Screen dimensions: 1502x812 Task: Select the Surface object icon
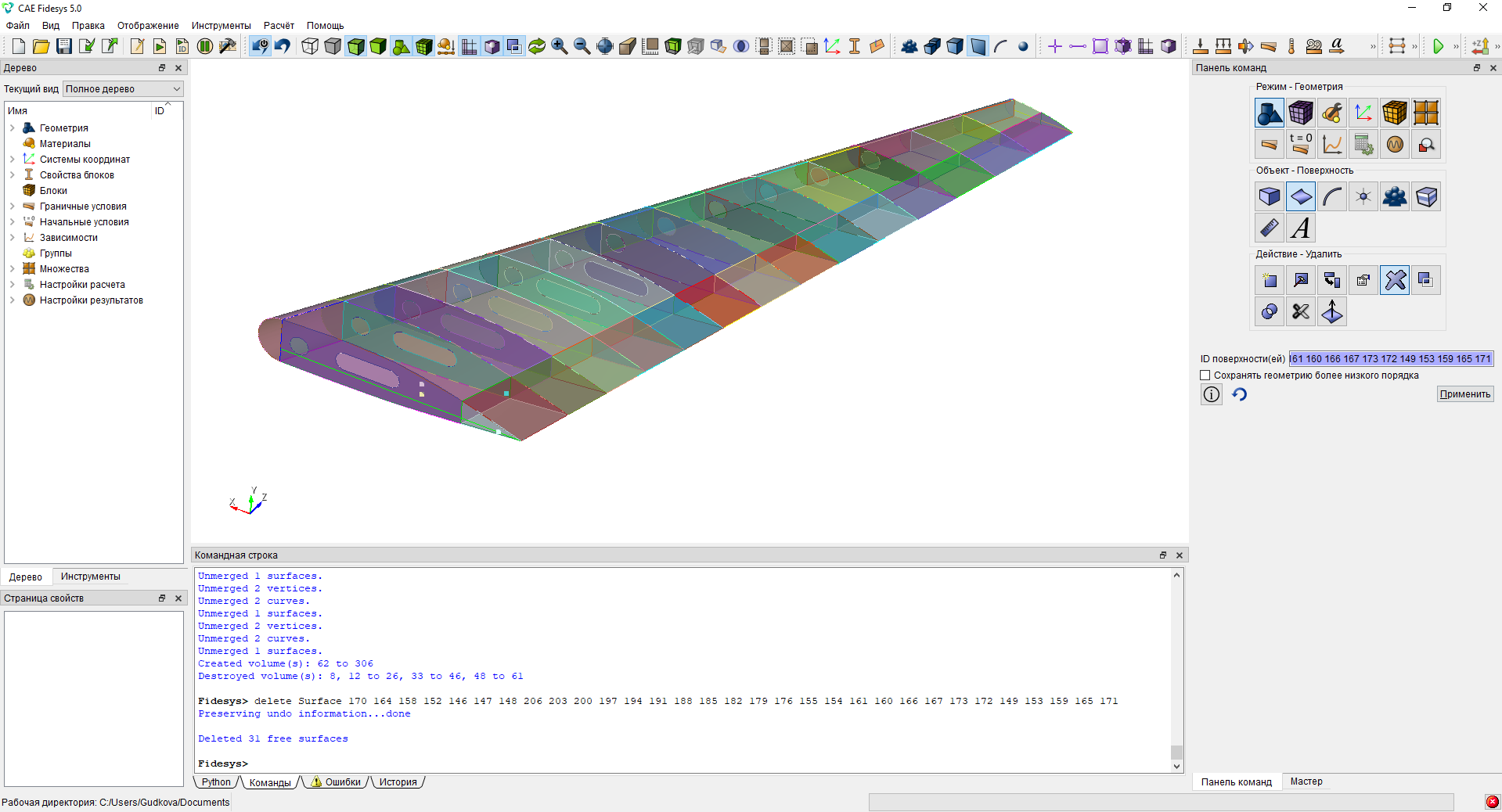click(x=1301, y=196)
